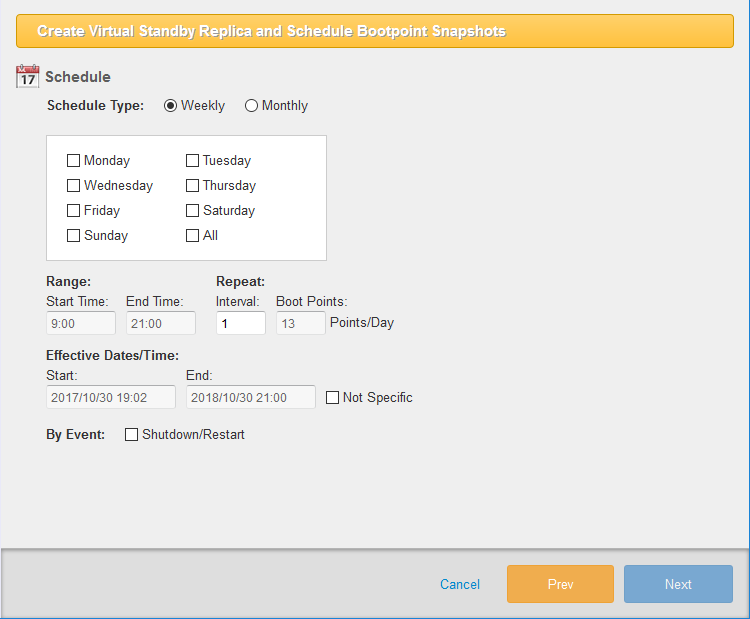Enable the Shutdown/Restart event checkbox
750x619 pixels.
click(x=131, y=434)
